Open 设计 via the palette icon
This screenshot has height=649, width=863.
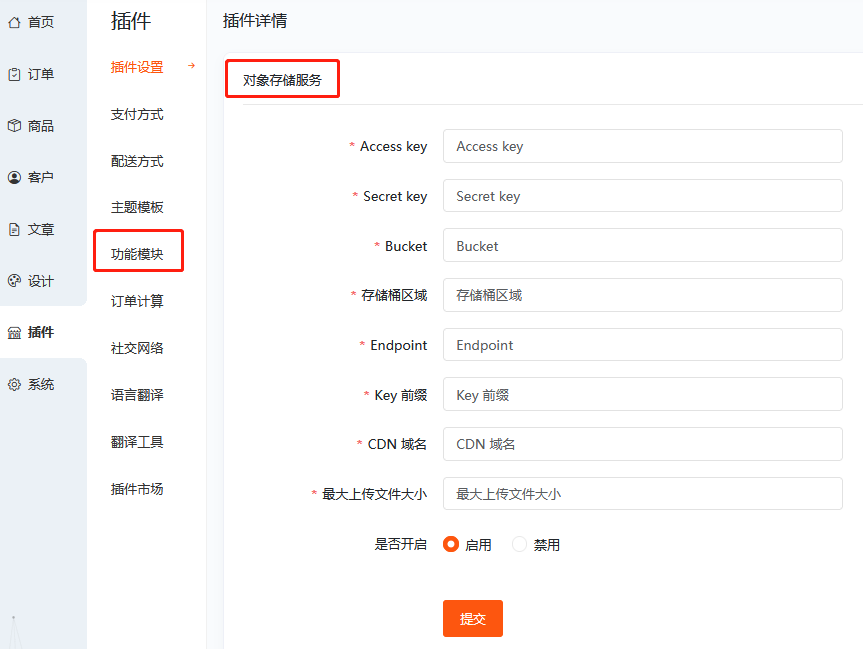click(14, 281)
